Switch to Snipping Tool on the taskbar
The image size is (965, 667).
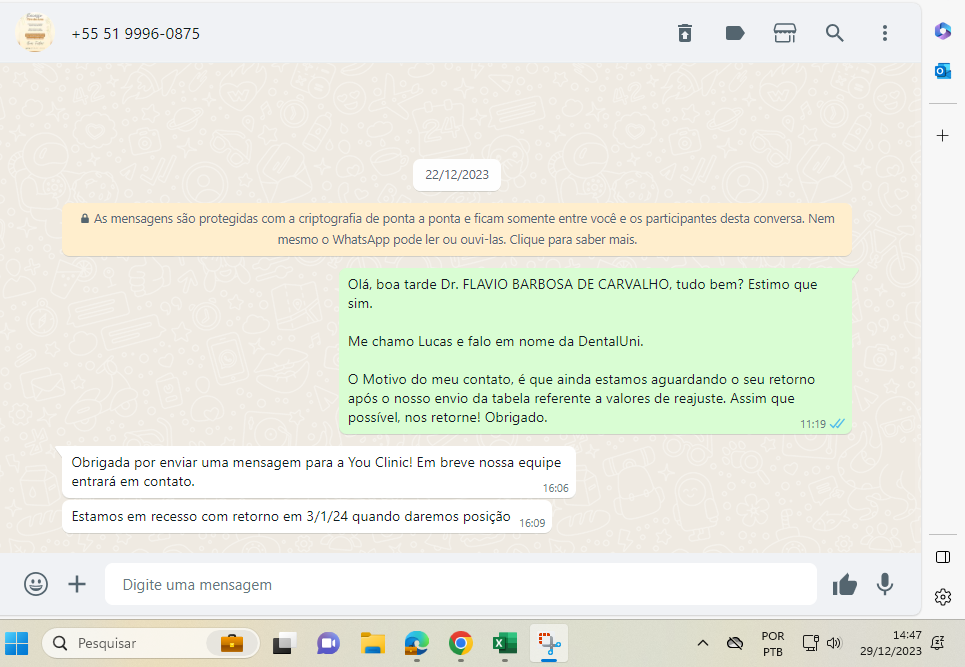click(x=549, y=644)
